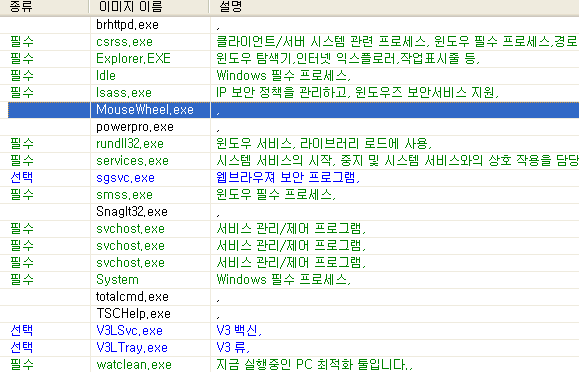Click the 선택 type cell for V3LSvc.exe

coord(22,331)
